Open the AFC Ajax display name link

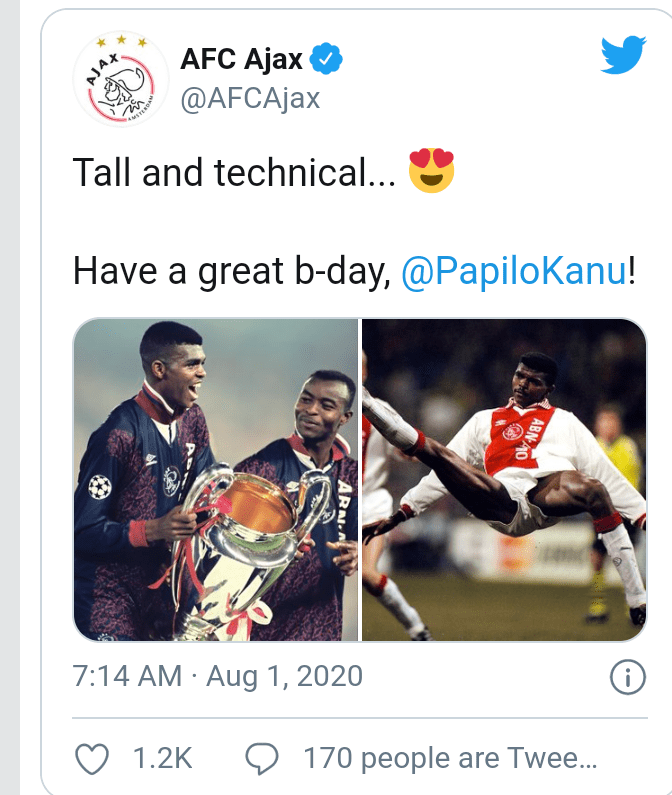[x=241, y=60]
